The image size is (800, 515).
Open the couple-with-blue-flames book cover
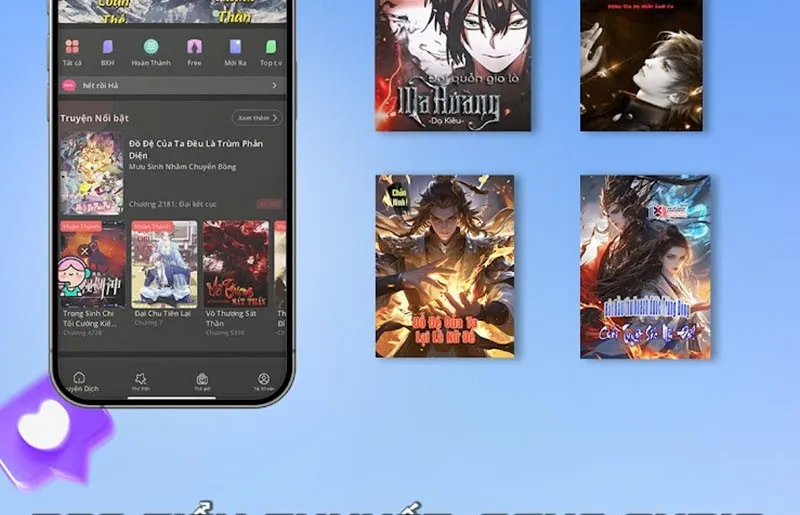645,266
